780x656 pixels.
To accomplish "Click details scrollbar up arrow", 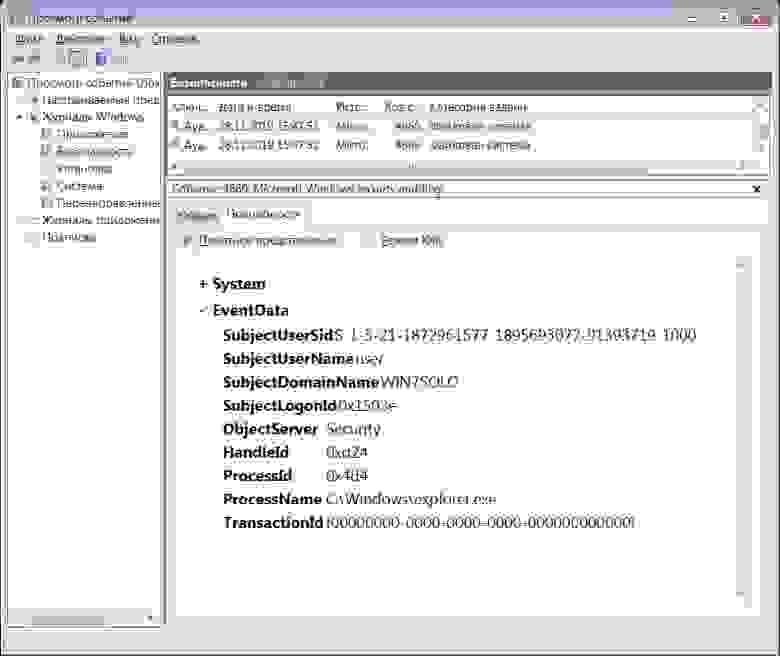I will pos(740,266).
